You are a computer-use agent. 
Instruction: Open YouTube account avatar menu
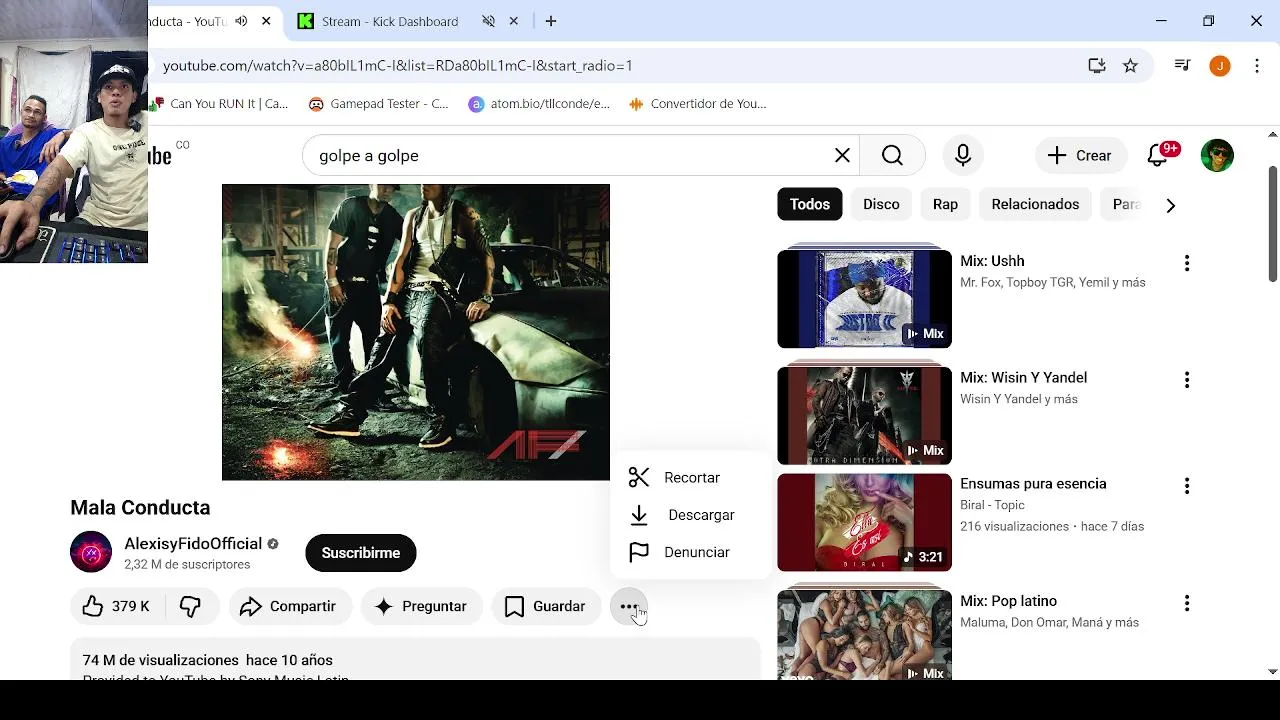tap(1217, 156)
